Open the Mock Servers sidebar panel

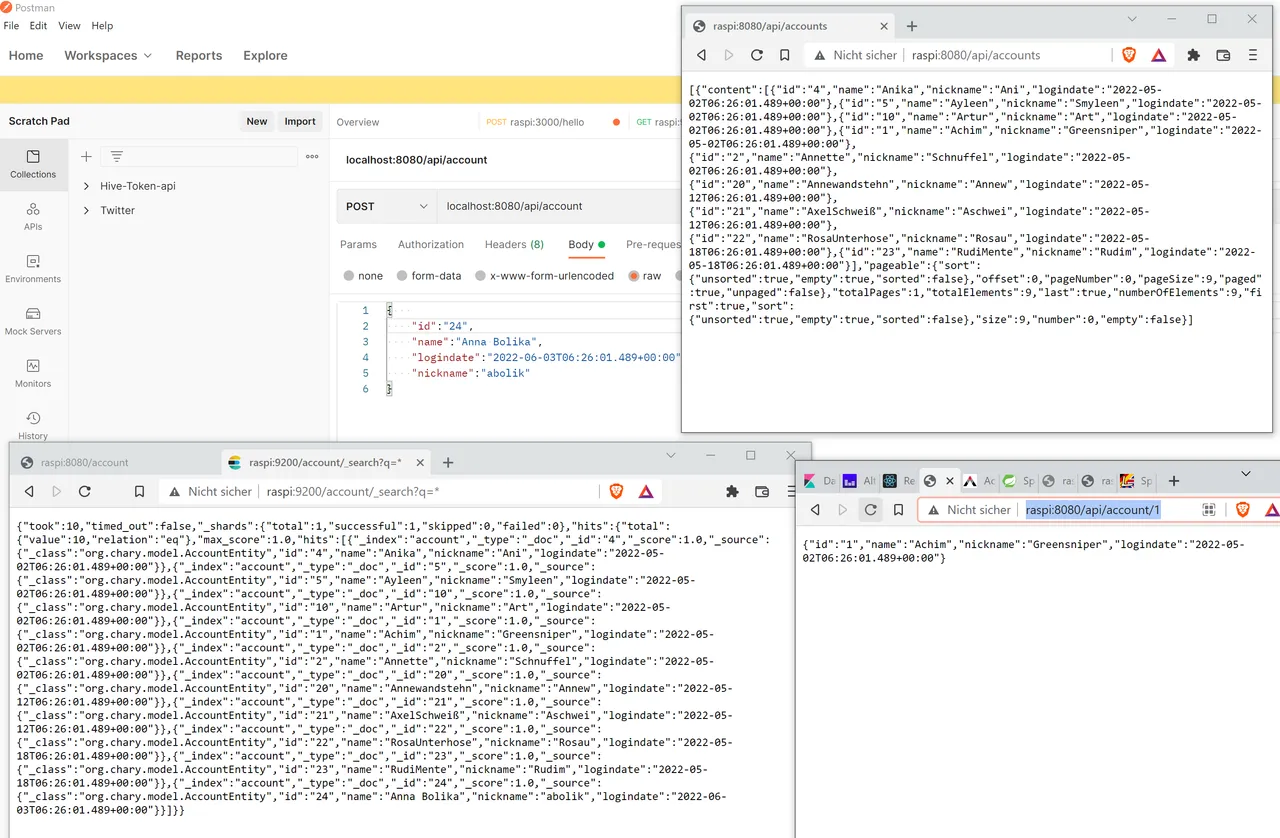click(33, 321)
